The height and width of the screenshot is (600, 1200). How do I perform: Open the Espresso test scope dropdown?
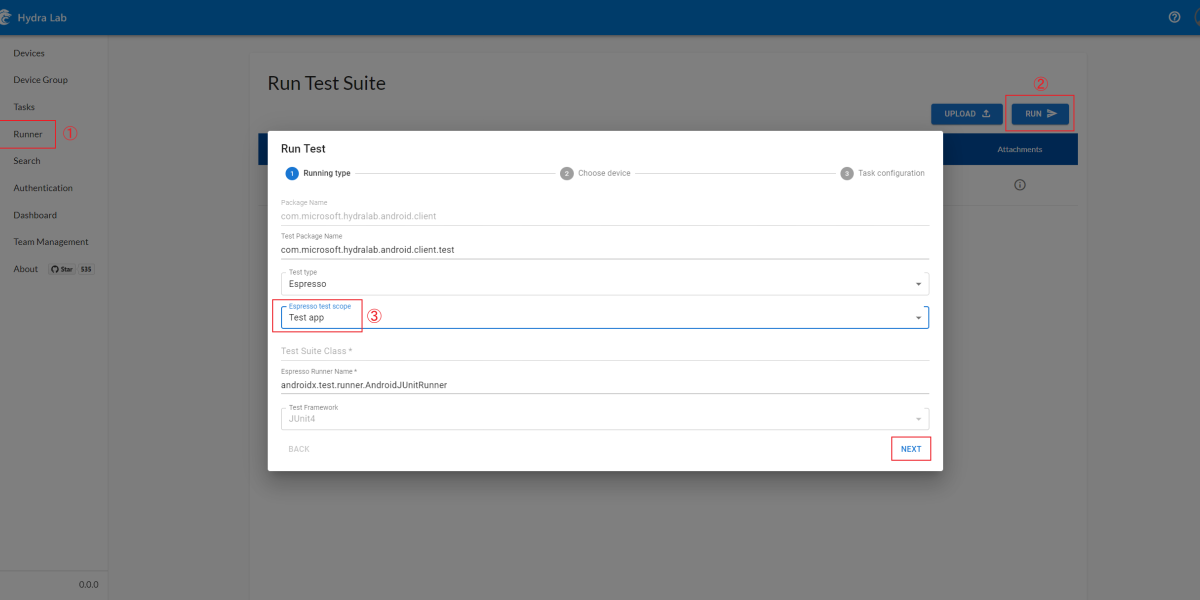click(x=918, y=317)
